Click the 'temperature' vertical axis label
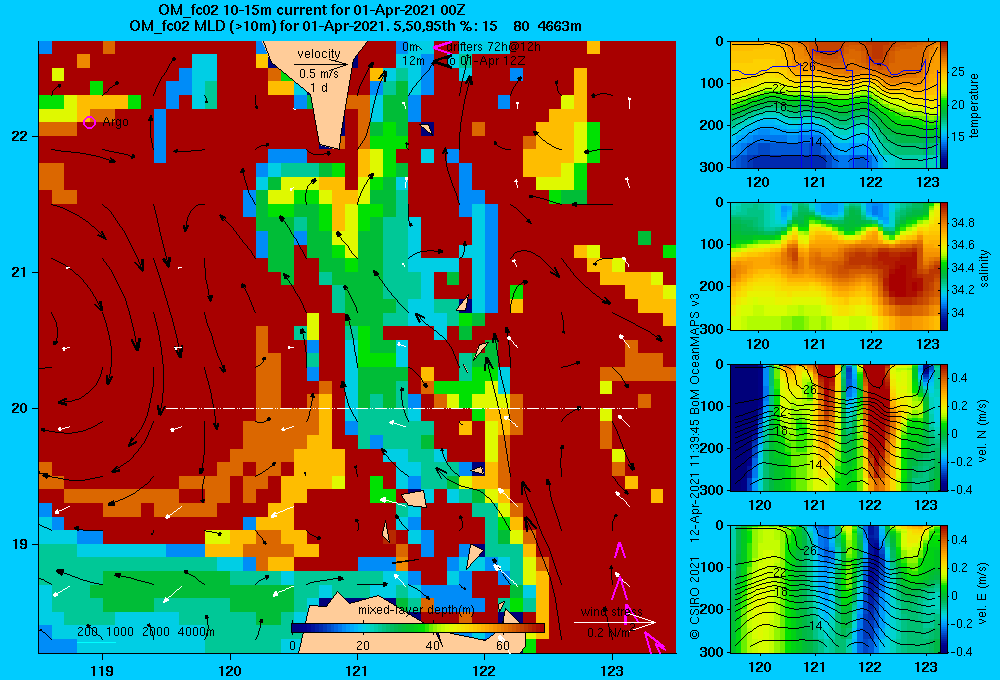Image resolution: width=1000 pixels, height=680 pixels. 974,105
